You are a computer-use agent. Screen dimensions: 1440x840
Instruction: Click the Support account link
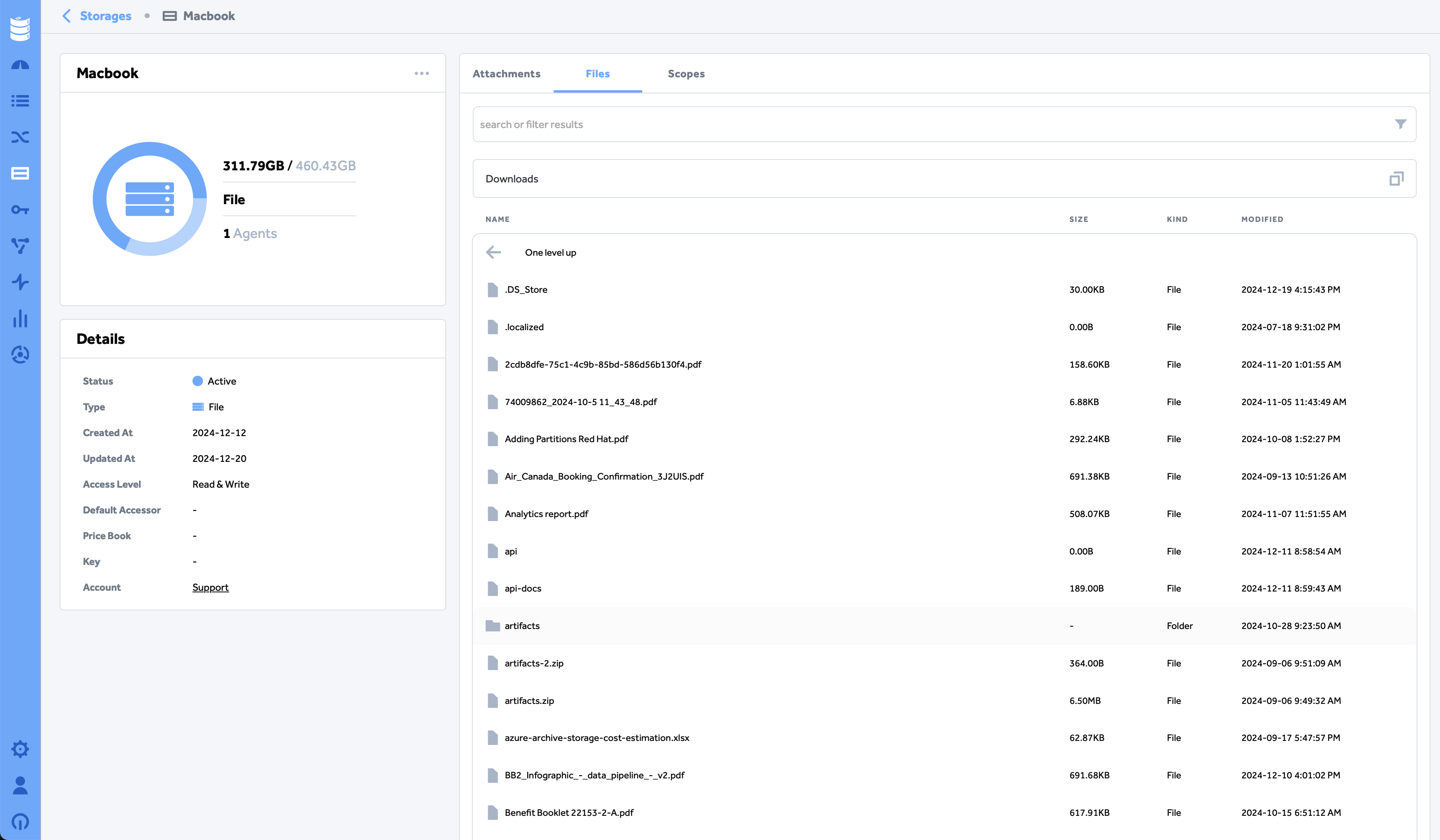[210, 588]
